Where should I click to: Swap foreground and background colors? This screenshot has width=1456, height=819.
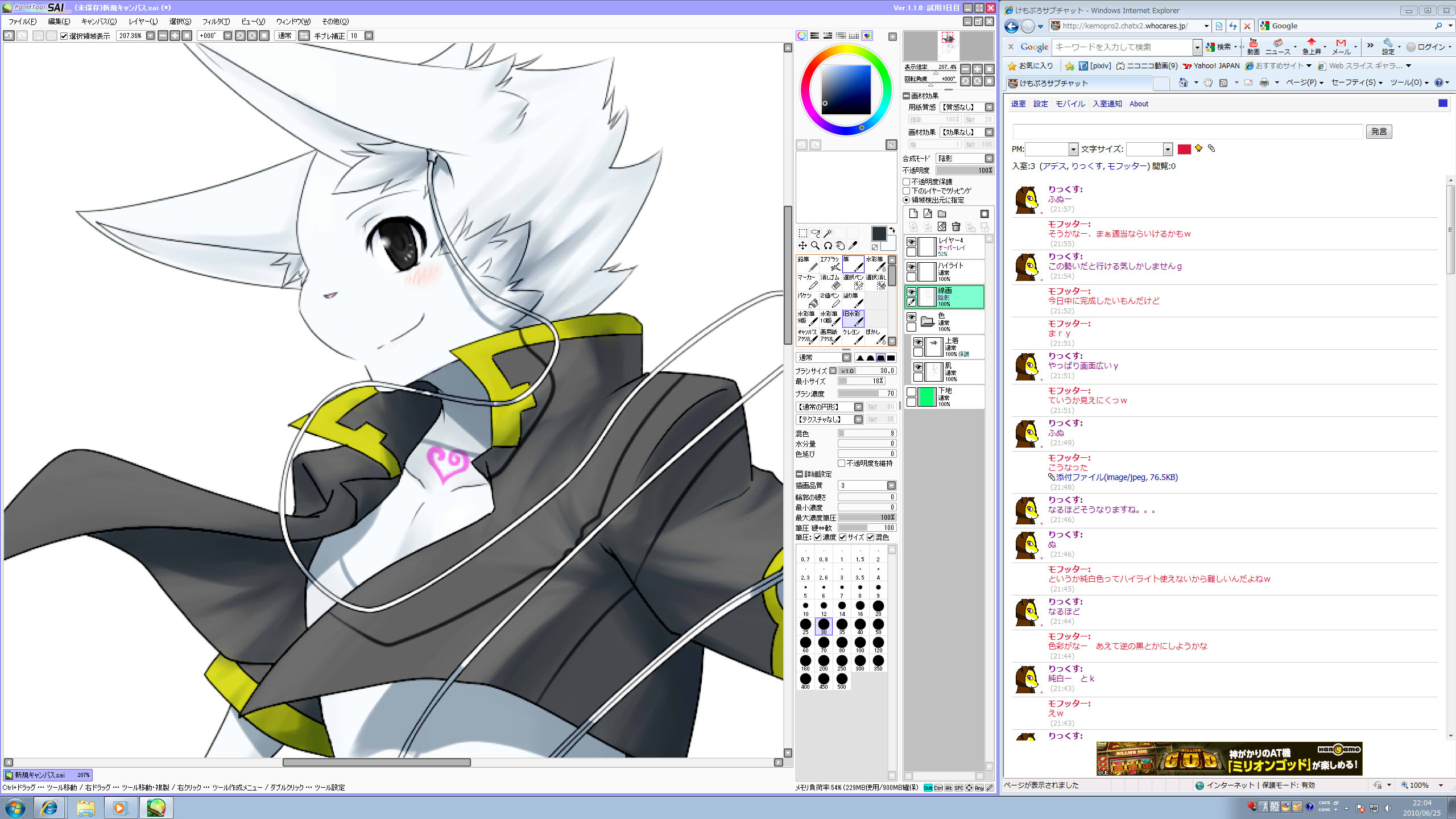(892, 230)
